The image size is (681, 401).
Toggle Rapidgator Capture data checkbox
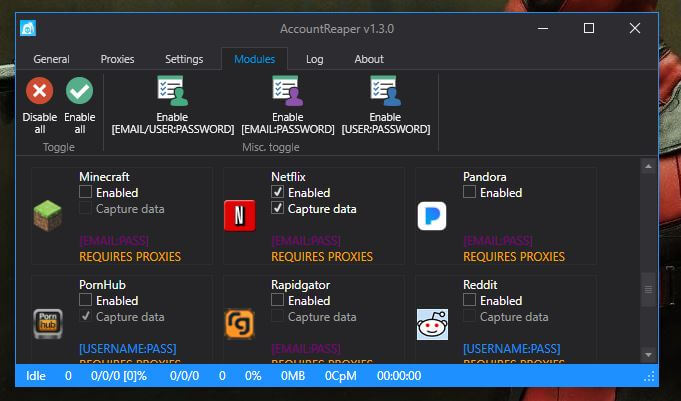(x=278, y=316)
